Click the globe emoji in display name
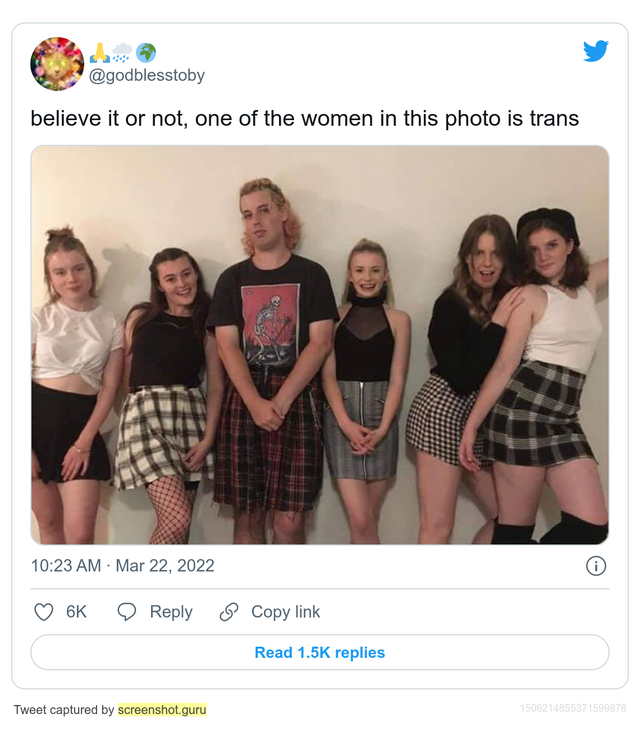The height and width of the screenshot is (741, 640). (x=146, y=53)
